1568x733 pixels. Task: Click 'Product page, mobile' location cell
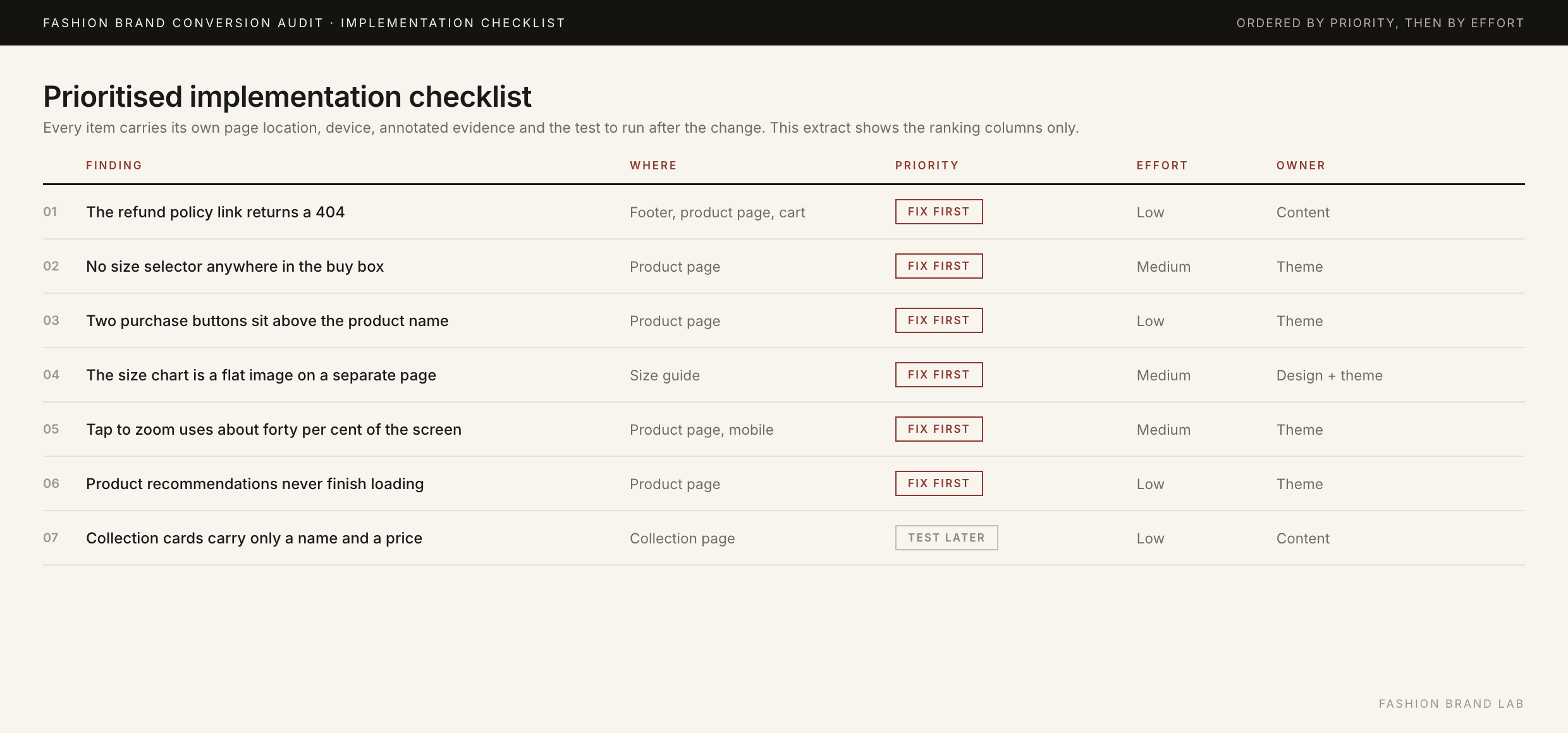[701, 430]
